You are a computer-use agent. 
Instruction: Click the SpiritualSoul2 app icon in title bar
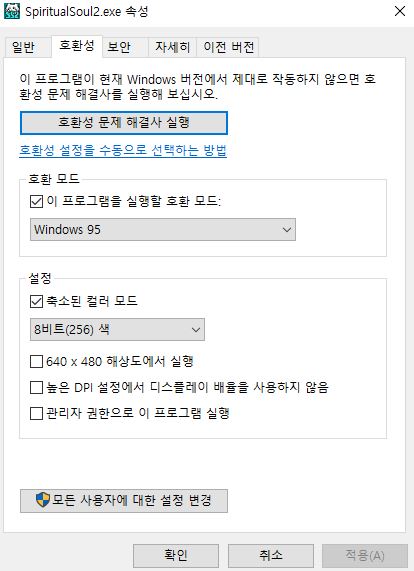[x=12, y=11]
